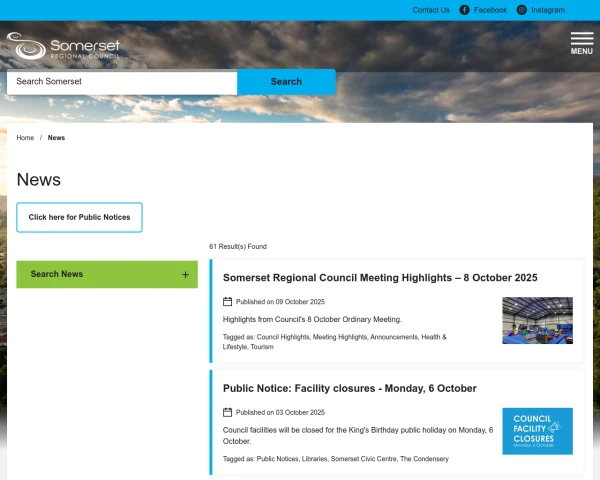
Task: Click the meeting highlights article thumbnail image
Action: tap(537, 320)
